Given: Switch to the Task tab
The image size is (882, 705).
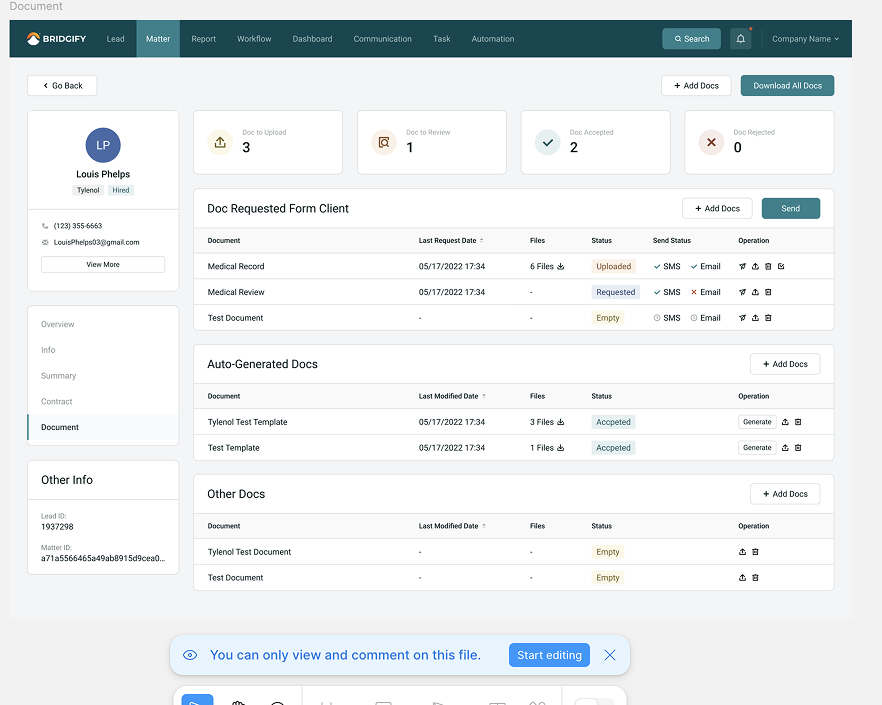Looking at the screenshot, I should 442,39.
